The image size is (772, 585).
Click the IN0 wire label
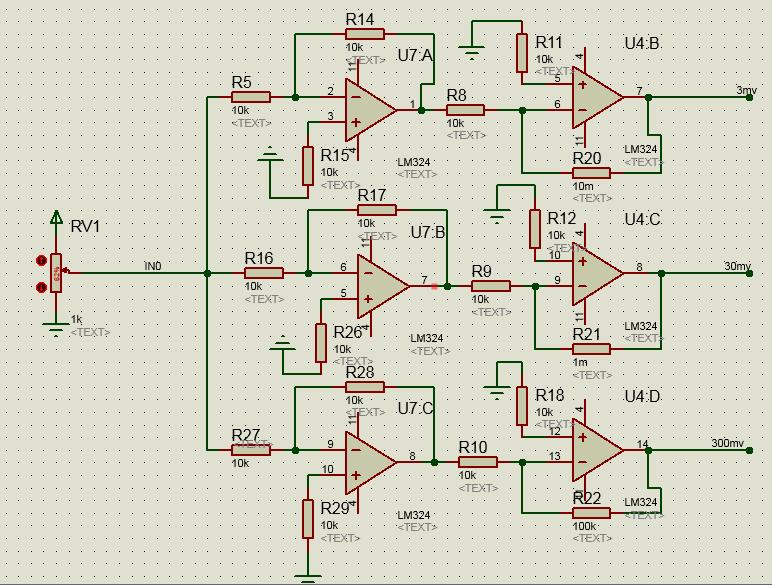pos(153,266)
